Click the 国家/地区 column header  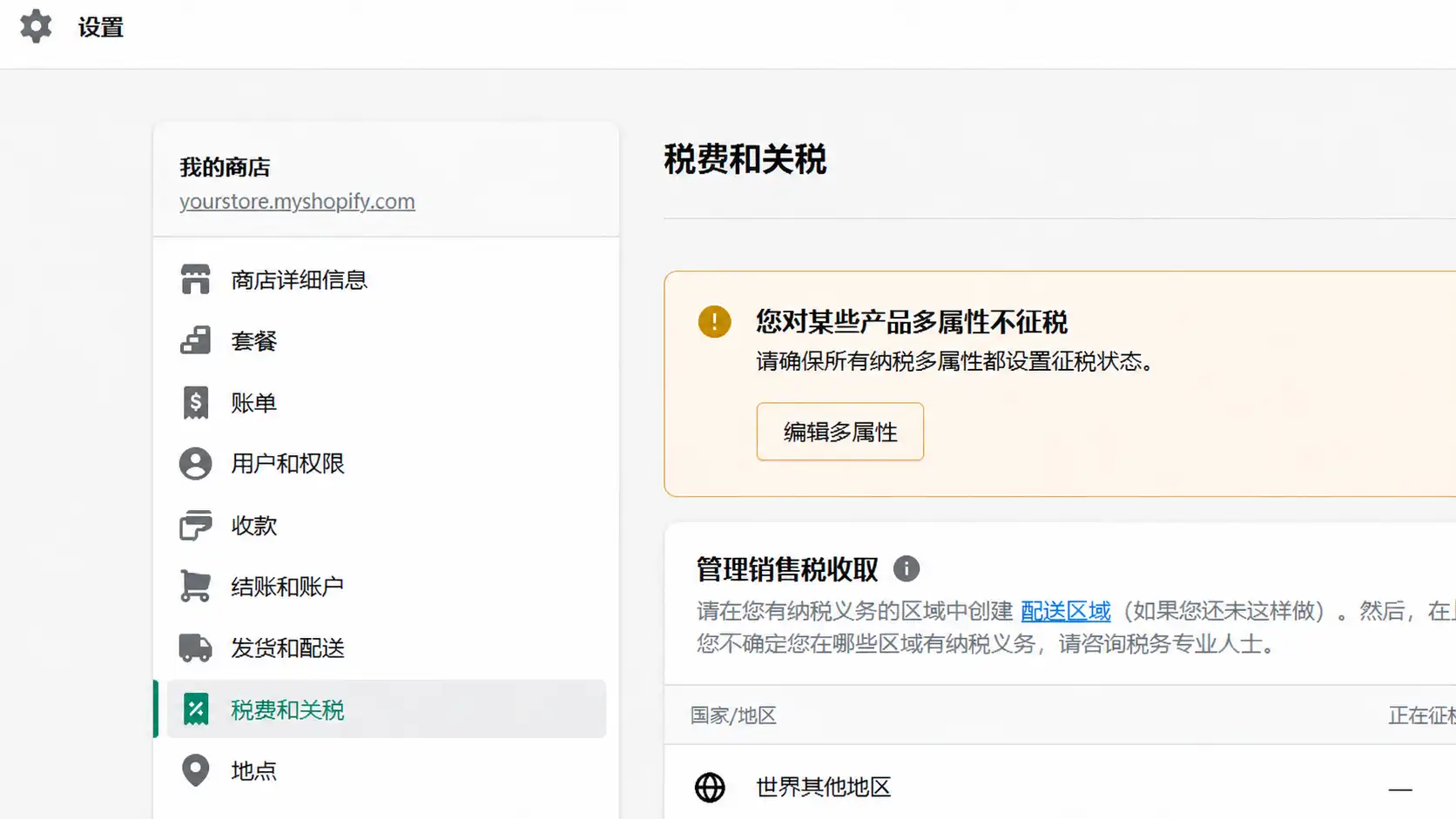(x=733, y=715)
